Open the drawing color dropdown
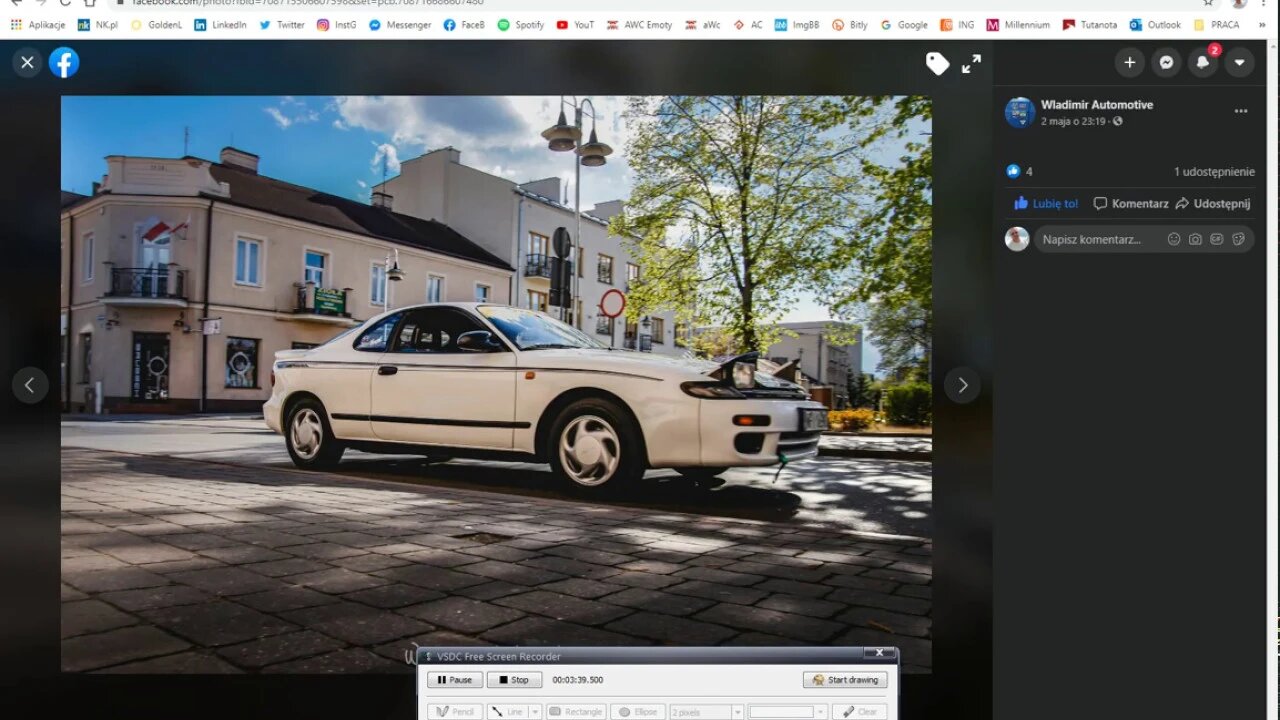 [822, 712]
